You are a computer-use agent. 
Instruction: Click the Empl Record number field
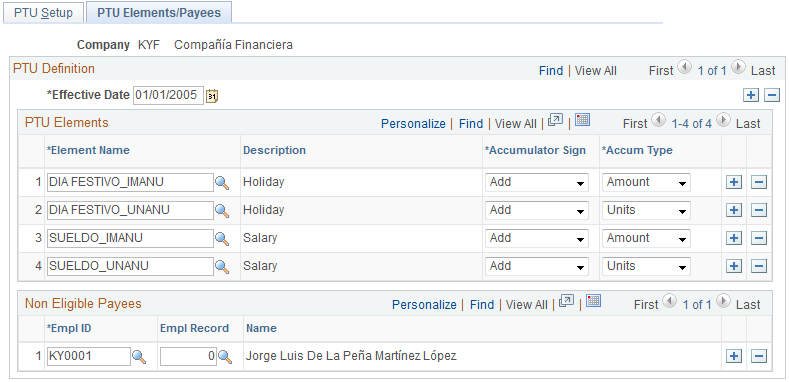click(188, 356)
